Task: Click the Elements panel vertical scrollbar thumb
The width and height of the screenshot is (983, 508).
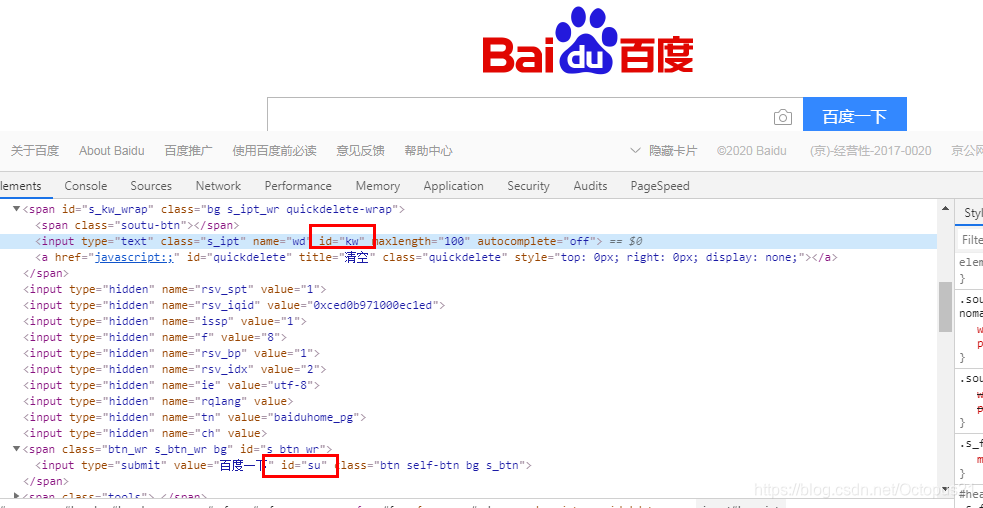Action: 945,307
